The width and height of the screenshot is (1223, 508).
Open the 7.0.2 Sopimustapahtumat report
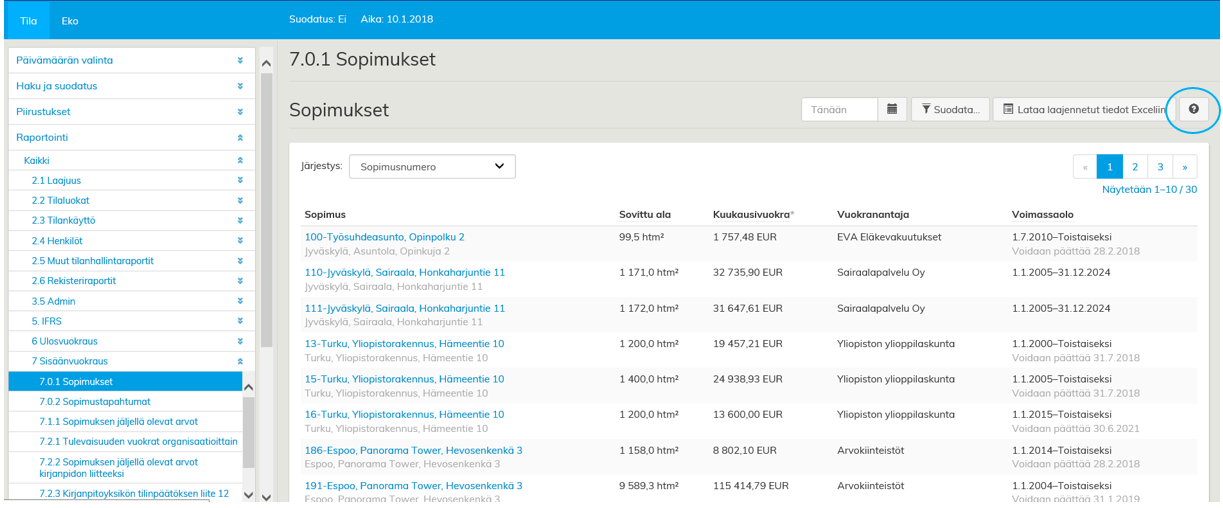click(x=95, y=402)
